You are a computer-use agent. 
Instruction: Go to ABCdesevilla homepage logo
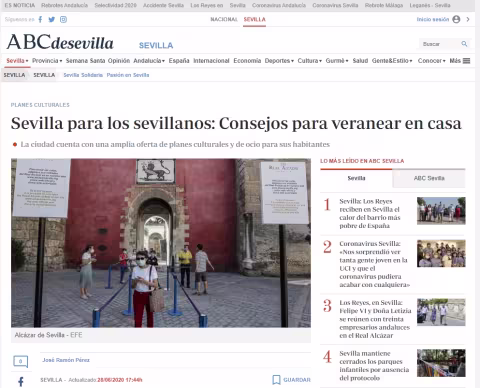(x=60, y=42)
